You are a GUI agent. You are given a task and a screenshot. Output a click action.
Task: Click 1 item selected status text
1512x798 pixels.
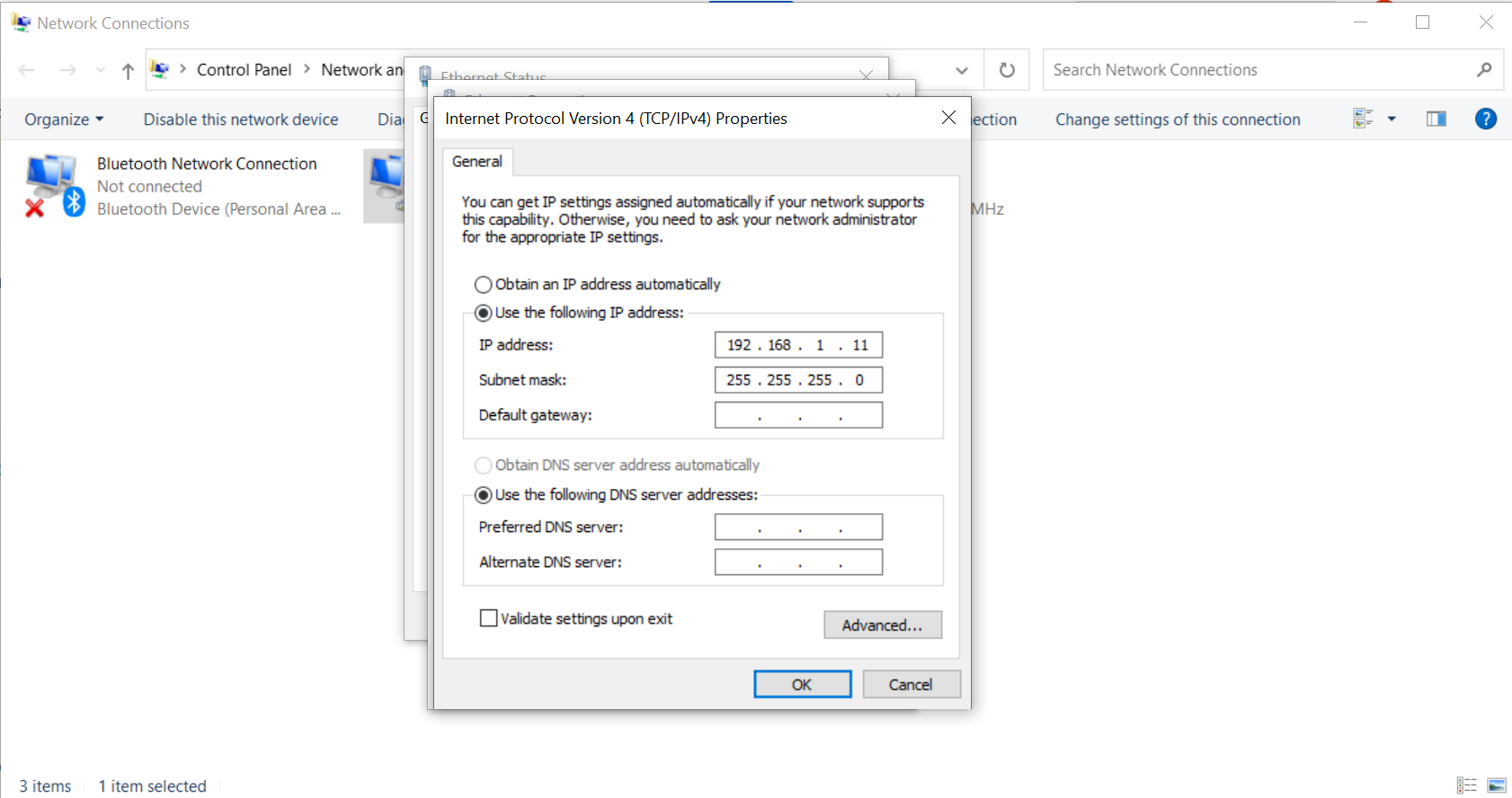(152, 786)
